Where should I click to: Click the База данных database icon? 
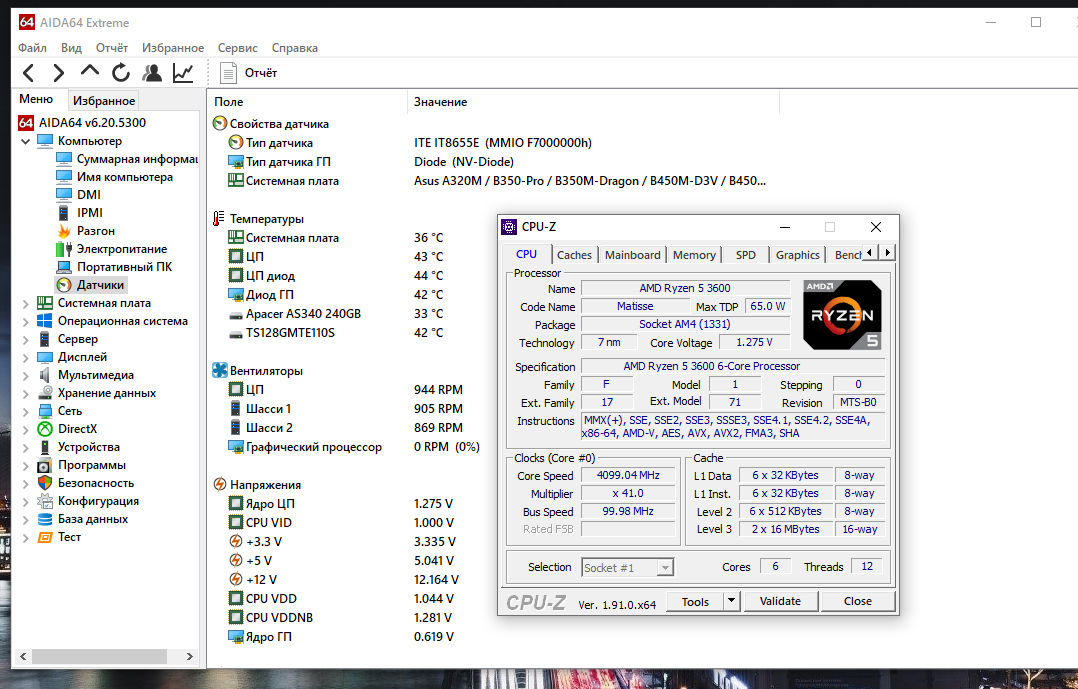pos(45,519)
